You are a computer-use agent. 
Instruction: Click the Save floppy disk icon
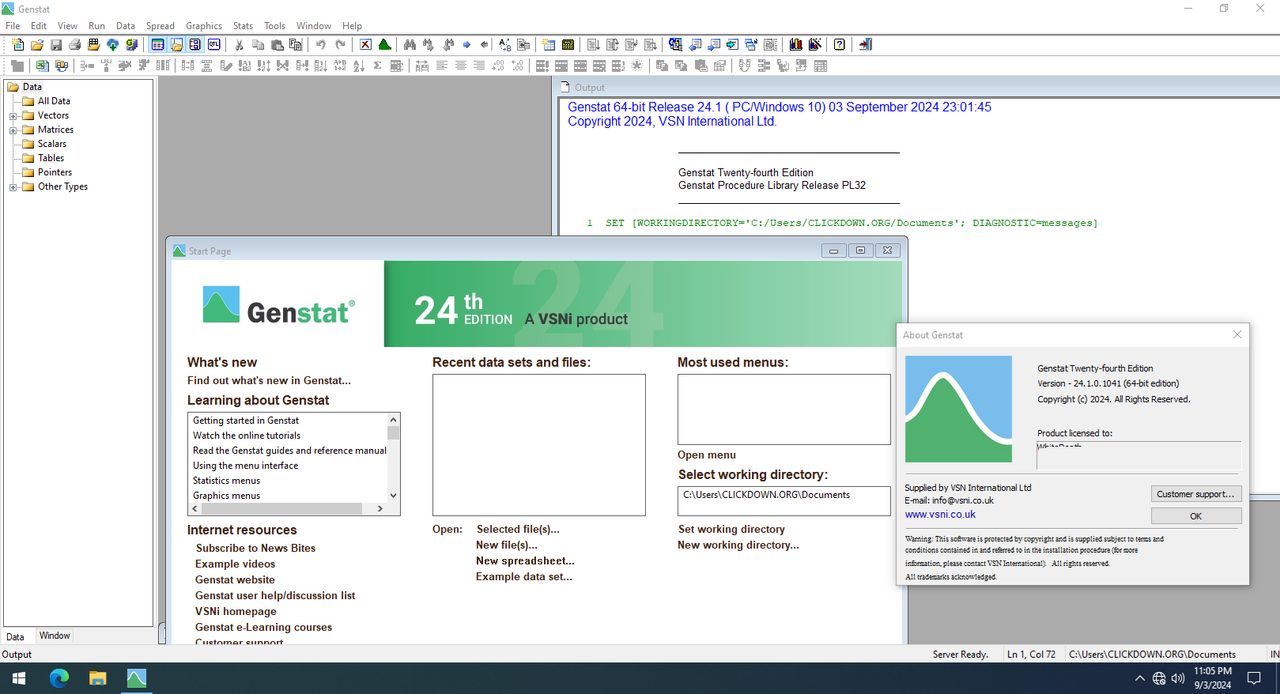(56, 45)
